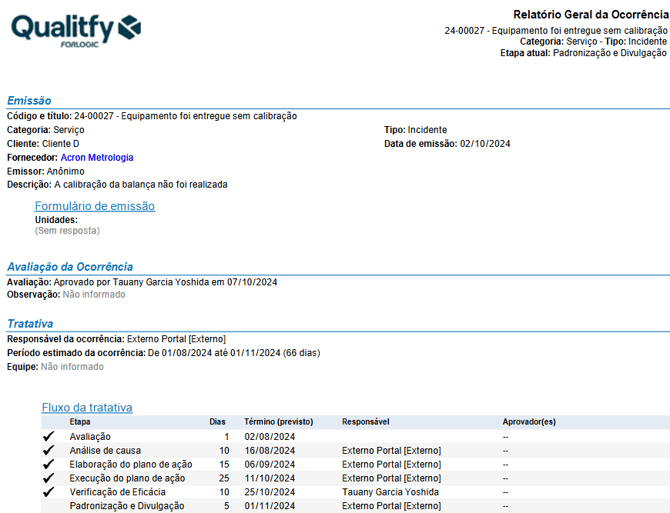Open the Acron Metrologia supplier link
Viewport: 670px width, 513px height.
click(97, 158)
